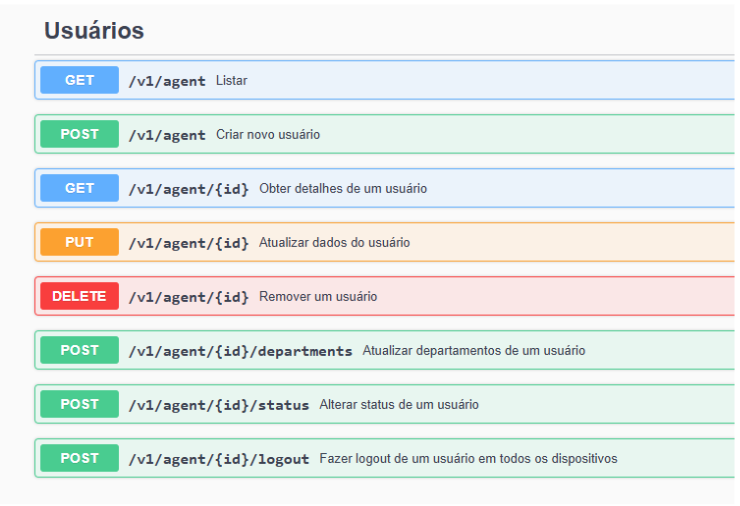
Task: Click GET badge for Obter detalhes endpoint
Action: pos(79,188)
